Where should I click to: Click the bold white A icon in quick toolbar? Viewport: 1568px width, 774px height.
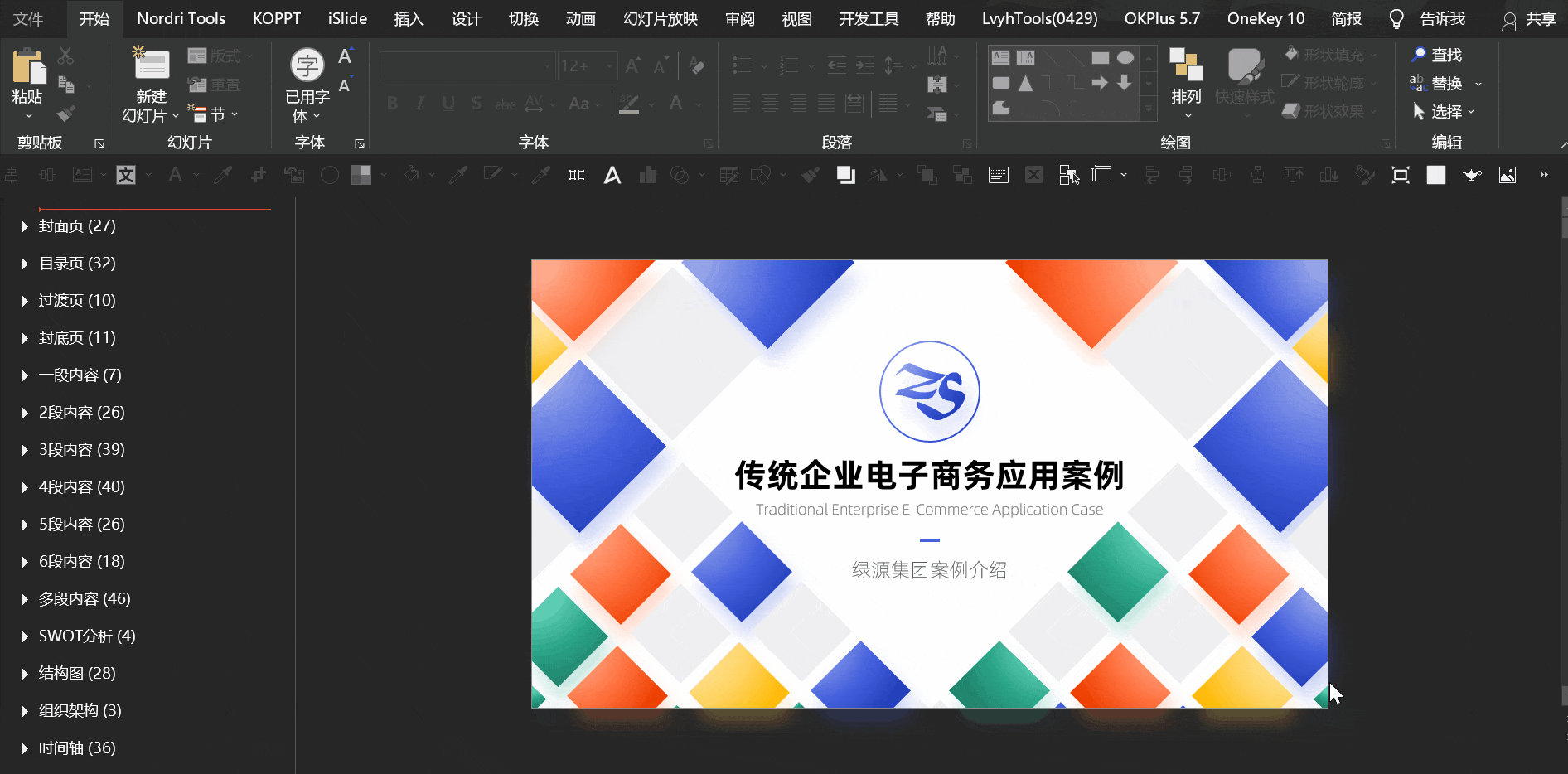612,175
